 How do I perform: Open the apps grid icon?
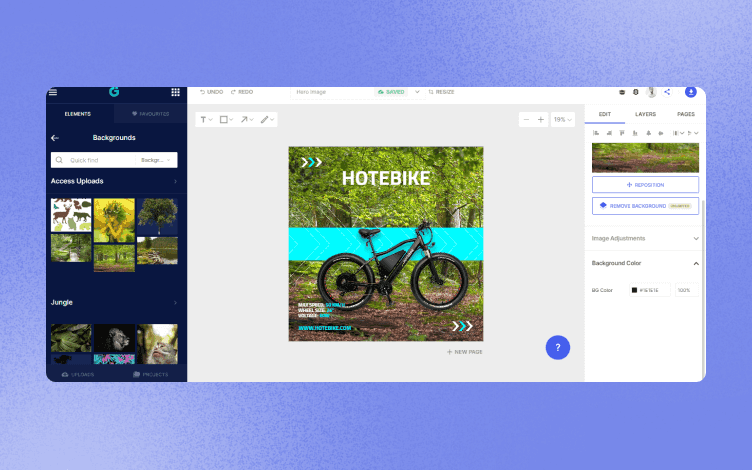[176, 92]
